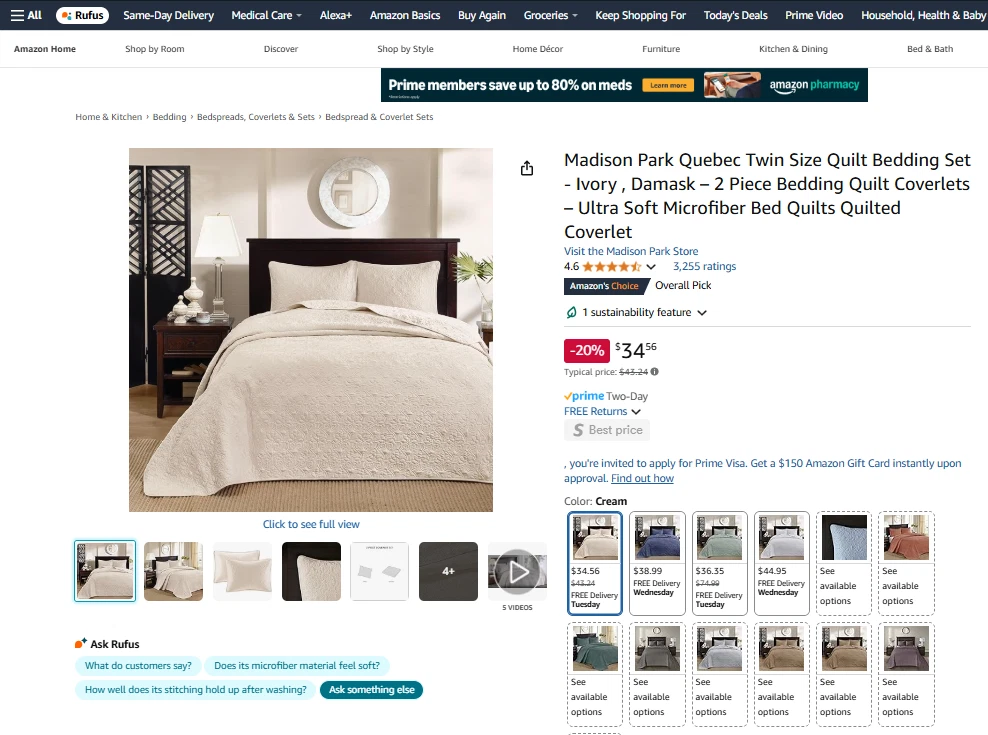Viewport: 988px width, 735px height.
Task: Click the share icon beside product image
Action: point(527,168)
